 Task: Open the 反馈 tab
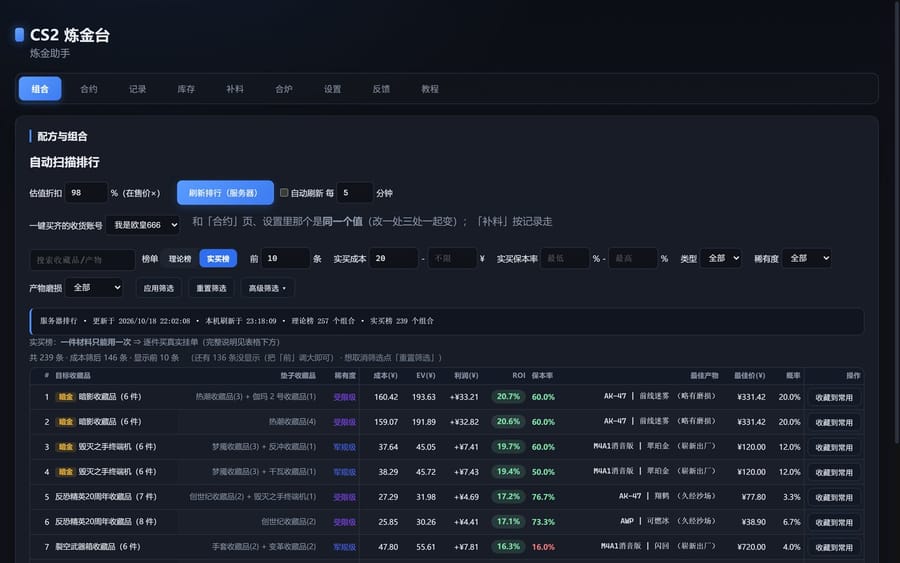point(381,89)
